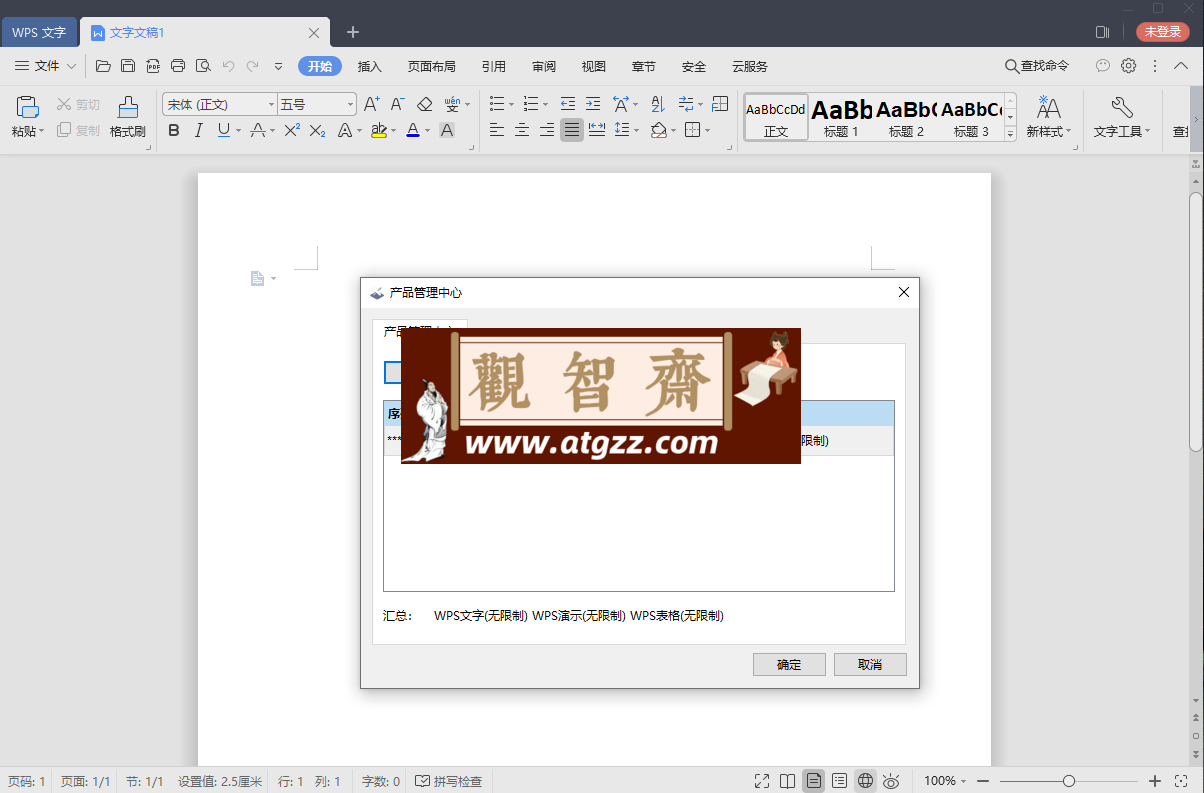Click the zoom in plus button
This screenshot has height=793, width=1204.
click(1155, 781)
